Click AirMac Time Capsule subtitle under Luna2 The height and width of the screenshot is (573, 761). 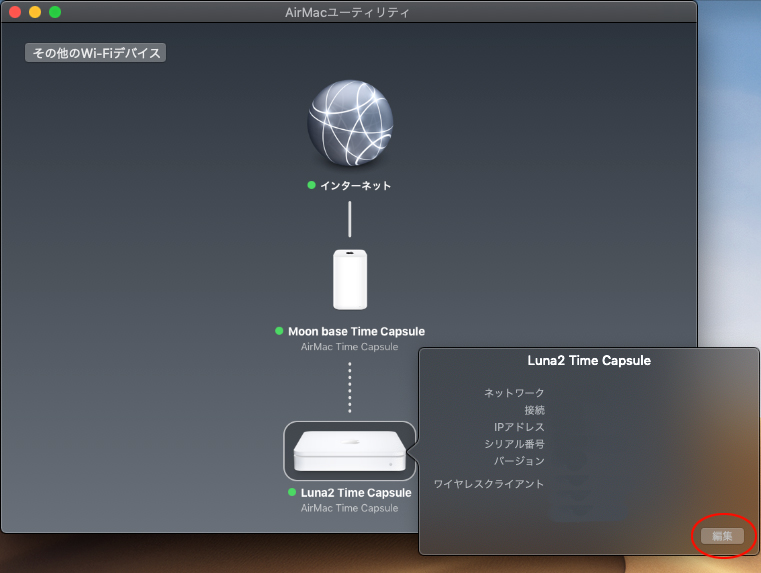[349, 508]
